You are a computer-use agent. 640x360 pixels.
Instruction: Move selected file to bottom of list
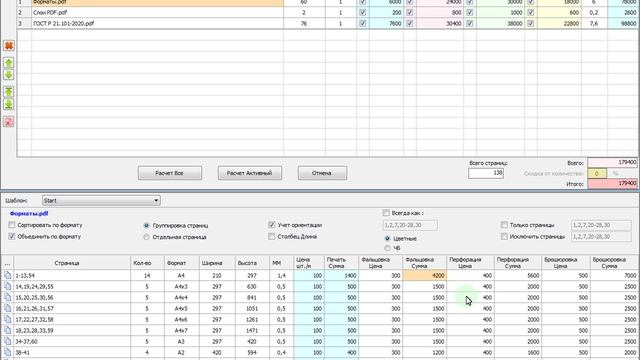click(x=9, y=104)
